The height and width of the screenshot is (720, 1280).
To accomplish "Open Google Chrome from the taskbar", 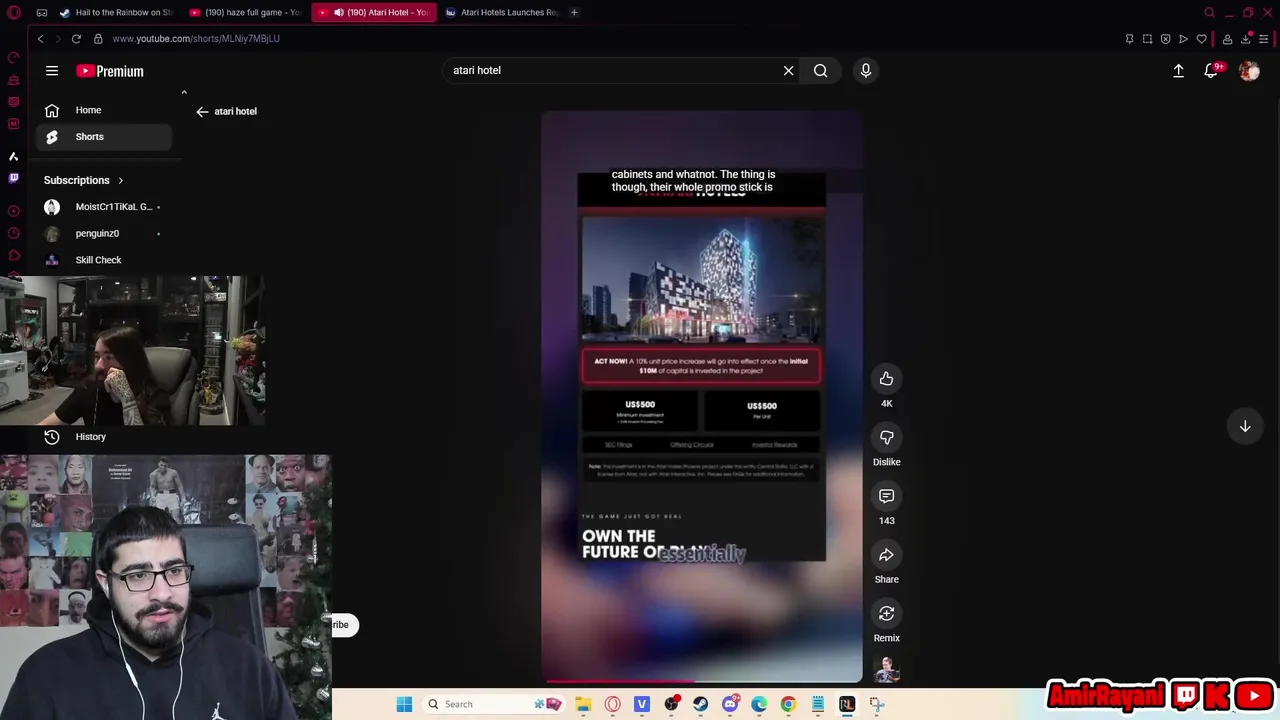I will click(x=788, y=704).
